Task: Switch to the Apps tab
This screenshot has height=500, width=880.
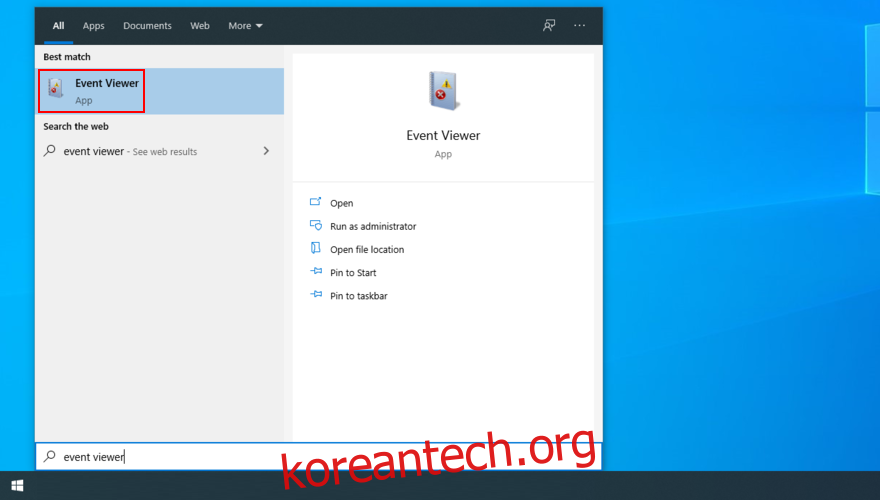Action: pos(93,26)
